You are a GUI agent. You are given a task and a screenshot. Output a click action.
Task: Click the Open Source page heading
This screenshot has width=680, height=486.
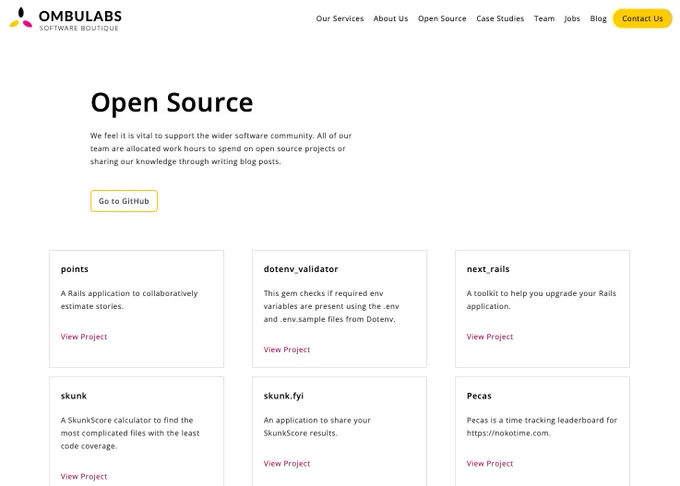[172, 103]
